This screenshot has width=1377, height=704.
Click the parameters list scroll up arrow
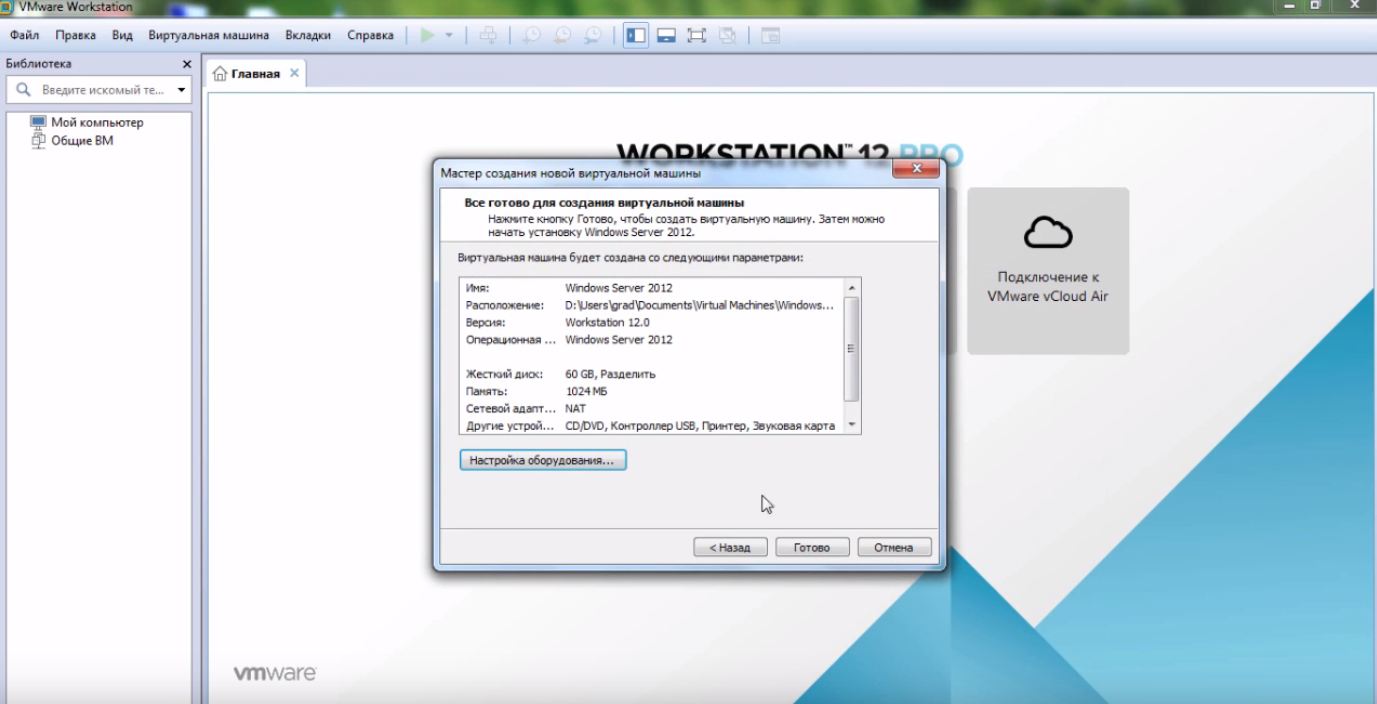point(852,288)
